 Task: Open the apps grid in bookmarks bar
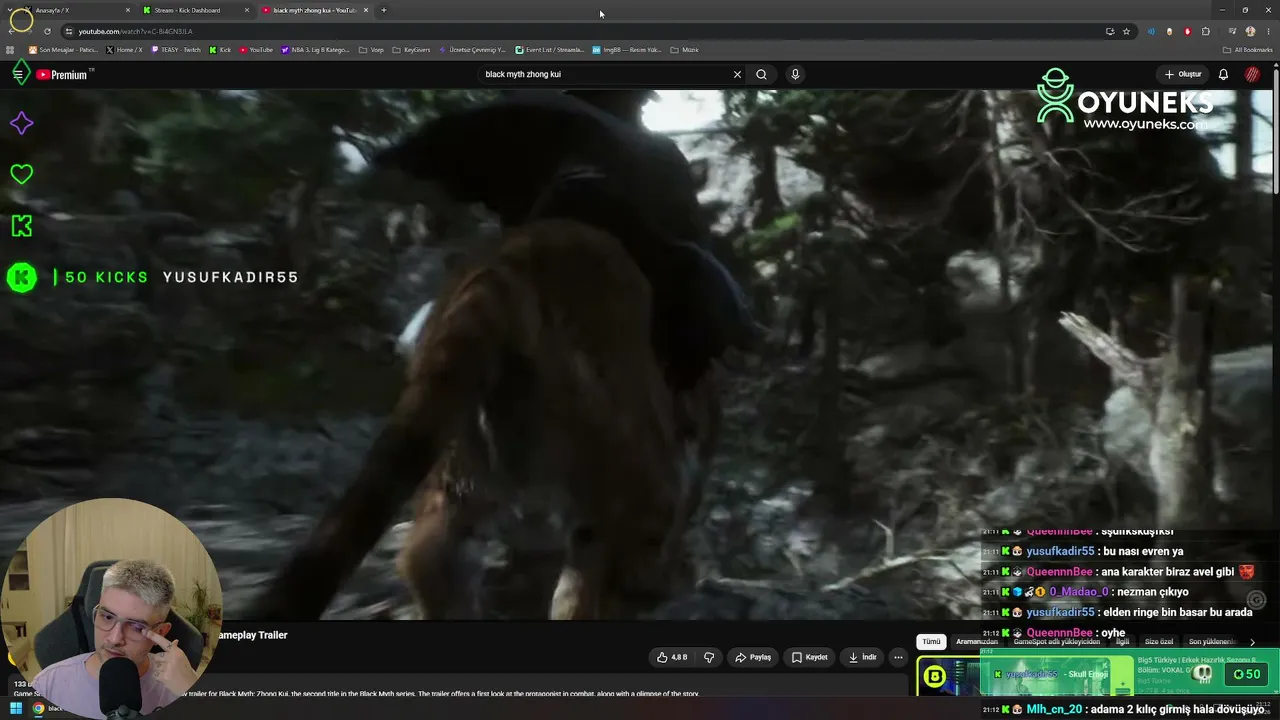click(x=10, y=50)
